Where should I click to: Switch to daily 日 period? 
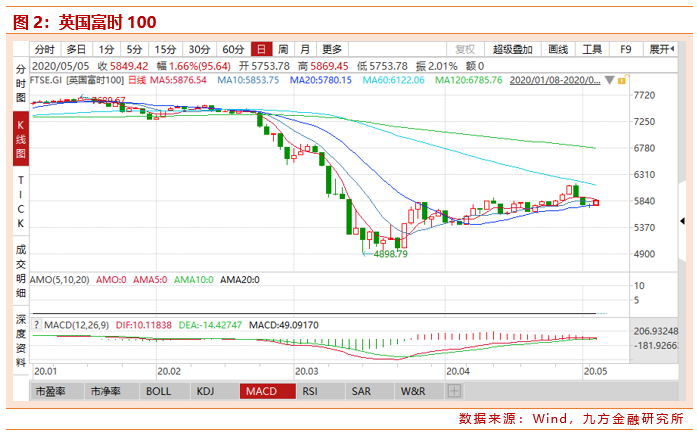coord(261,49)
